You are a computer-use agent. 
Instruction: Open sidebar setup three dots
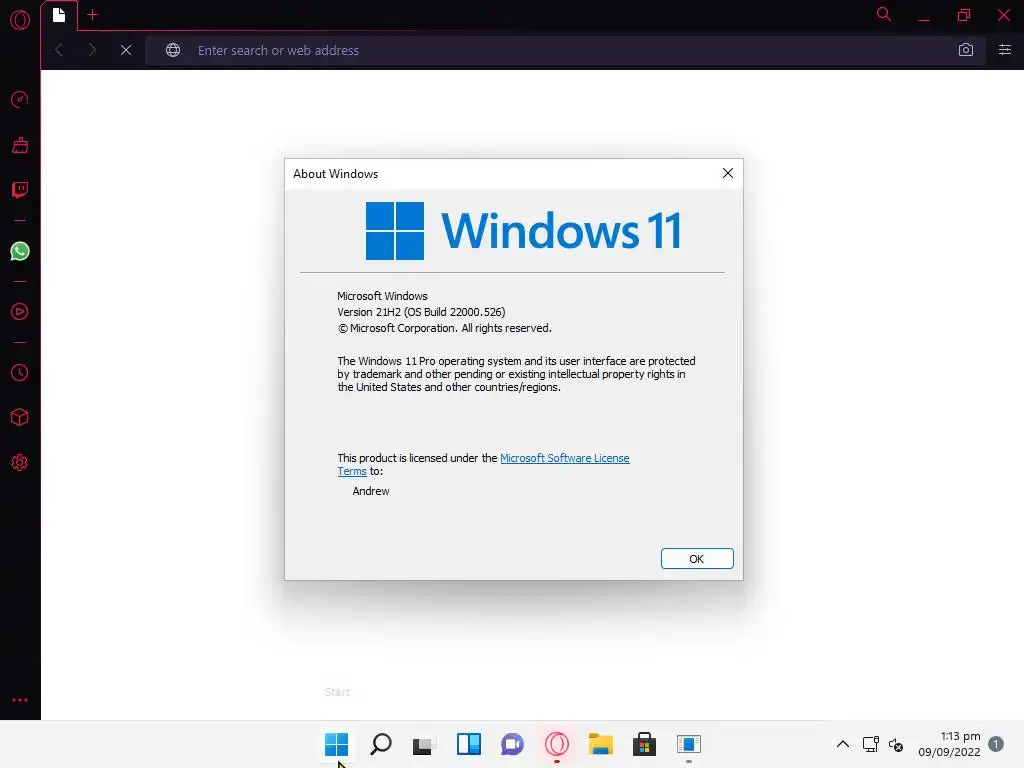20,700
